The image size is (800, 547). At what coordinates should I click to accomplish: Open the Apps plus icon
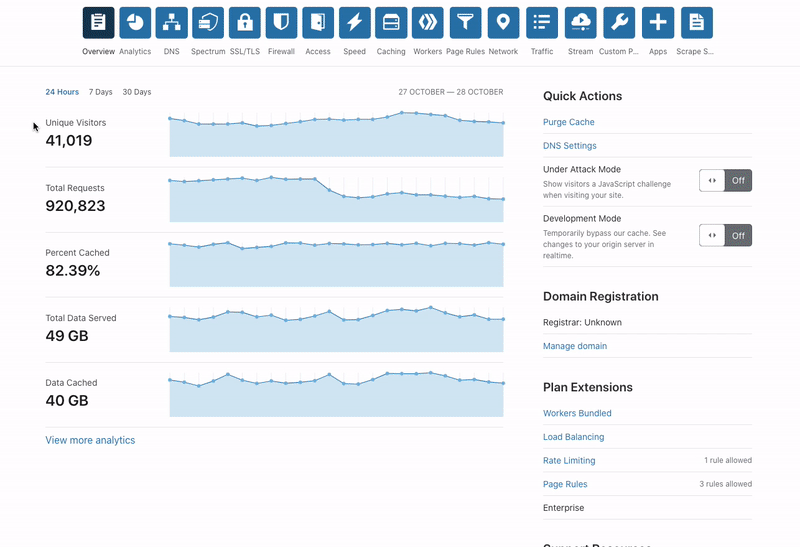coord(658,22)
